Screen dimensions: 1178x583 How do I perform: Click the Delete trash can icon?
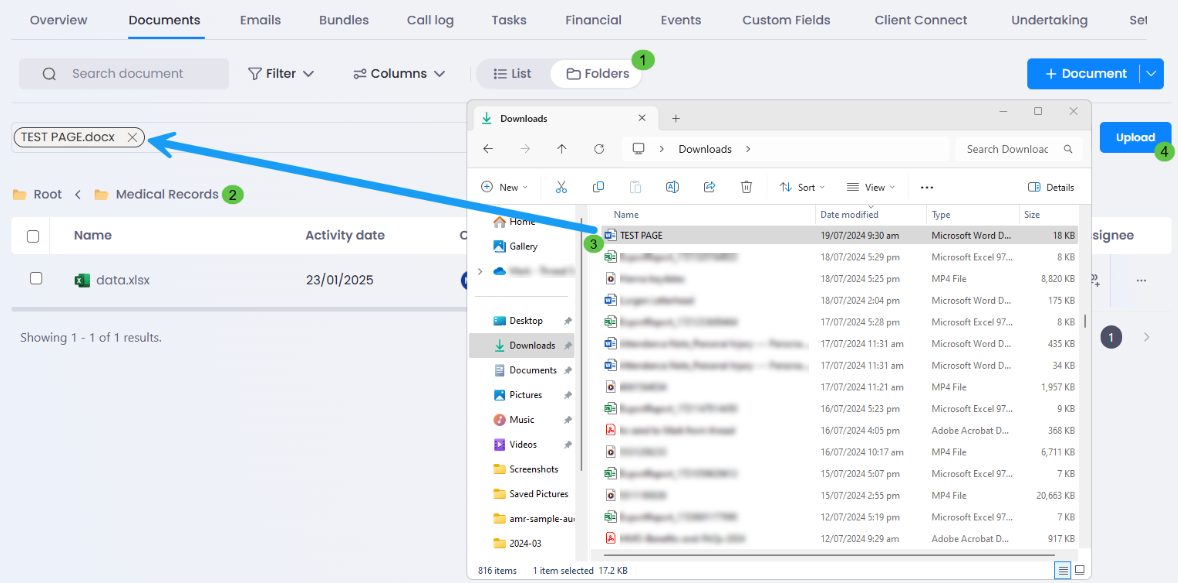tap(746, 187)
